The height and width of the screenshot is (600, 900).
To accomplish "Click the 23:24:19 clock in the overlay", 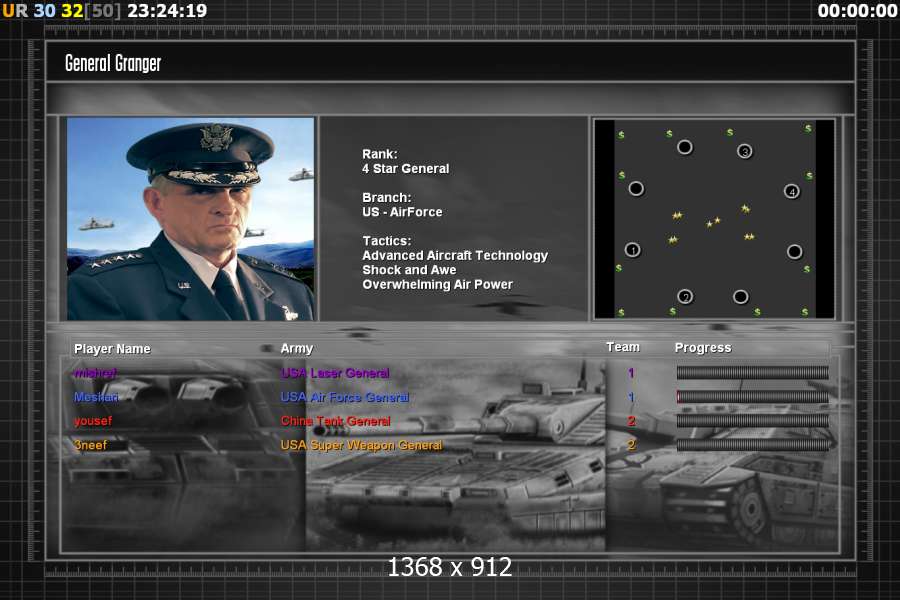I will [167, 11].
